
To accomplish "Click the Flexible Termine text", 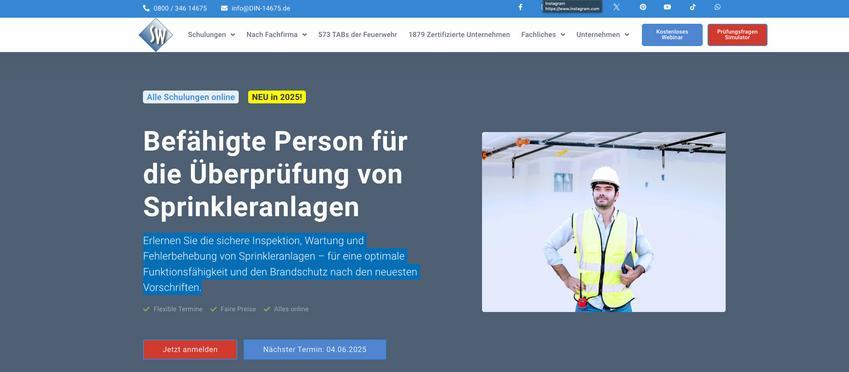I will 178,309.
